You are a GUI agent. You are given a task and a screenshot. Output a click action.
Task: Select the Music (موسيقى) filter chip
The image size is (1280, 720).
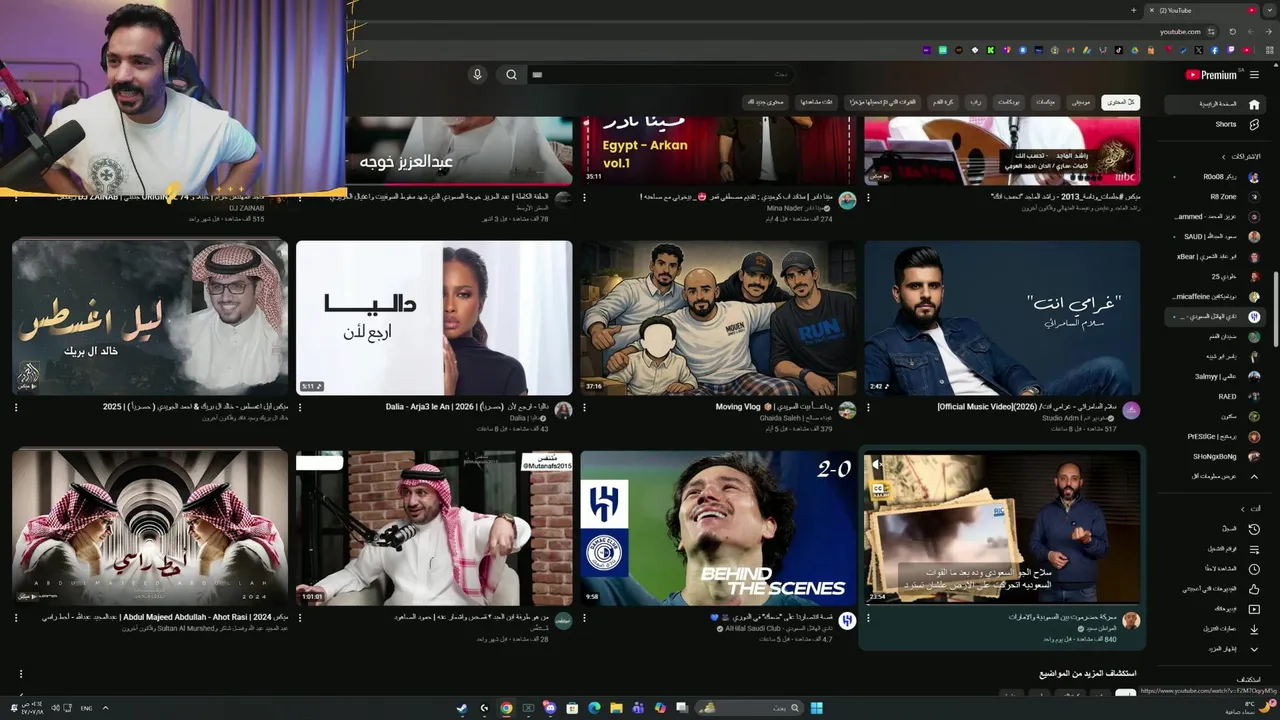click(1081, 102)
